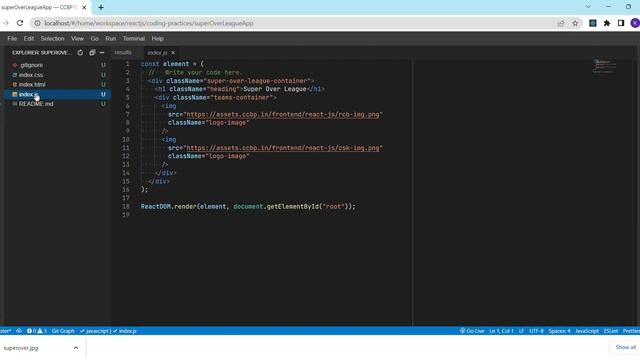
Task: Click the Prettier status item
Action: pyautogui.click(x=631, y=331)
